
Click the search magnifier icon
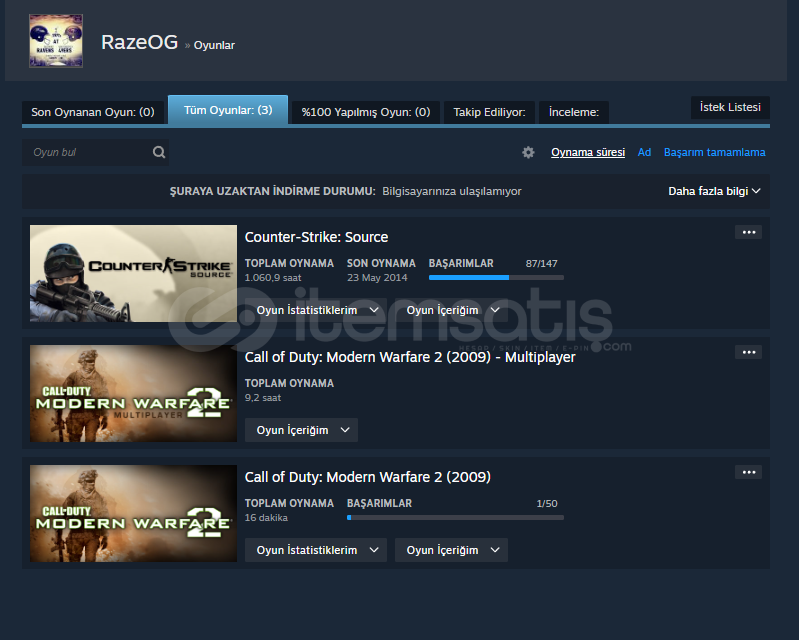(159, 152)
